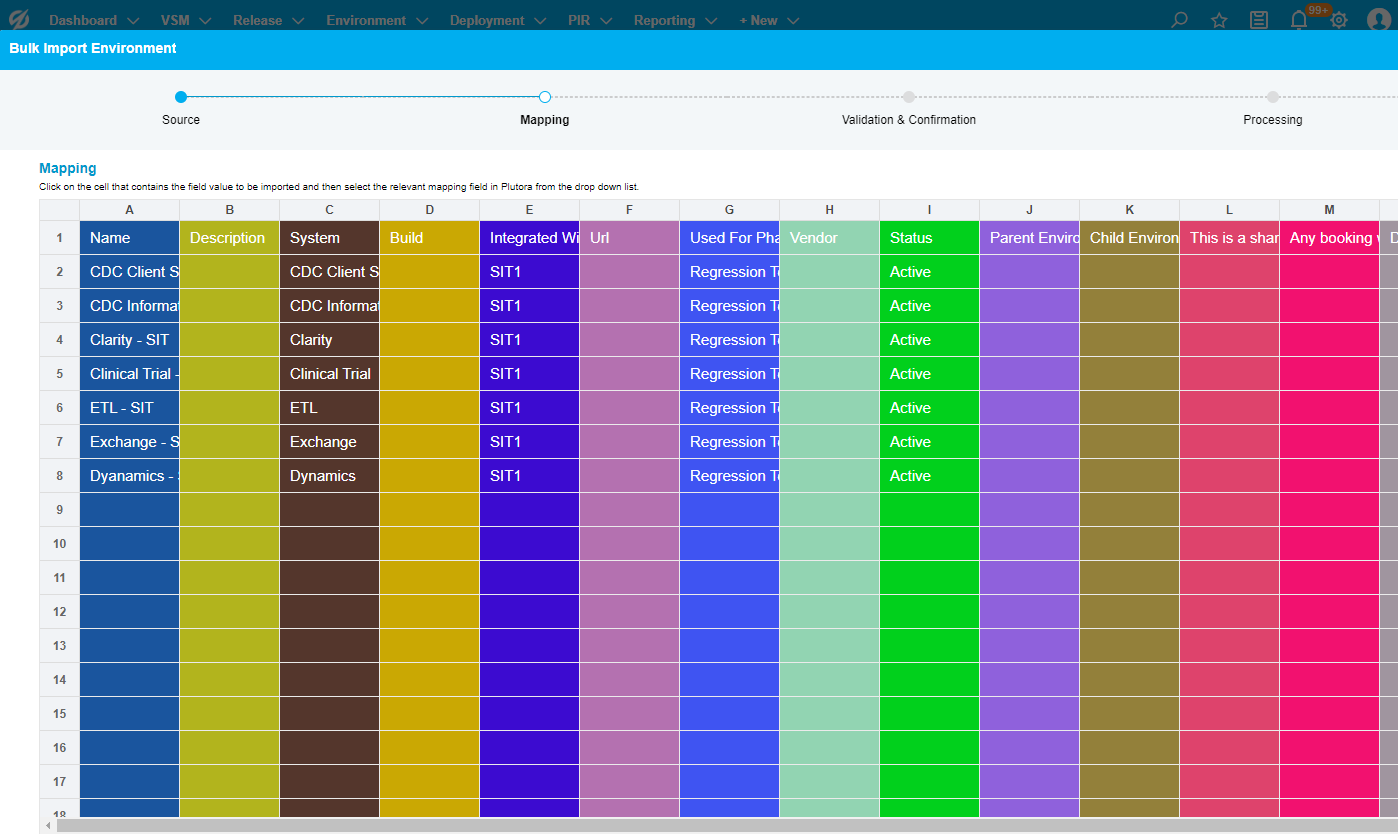1398x834 pixels.
Task: Click the Validation & Confirmation step circle
Action: [x=909, y=97]
